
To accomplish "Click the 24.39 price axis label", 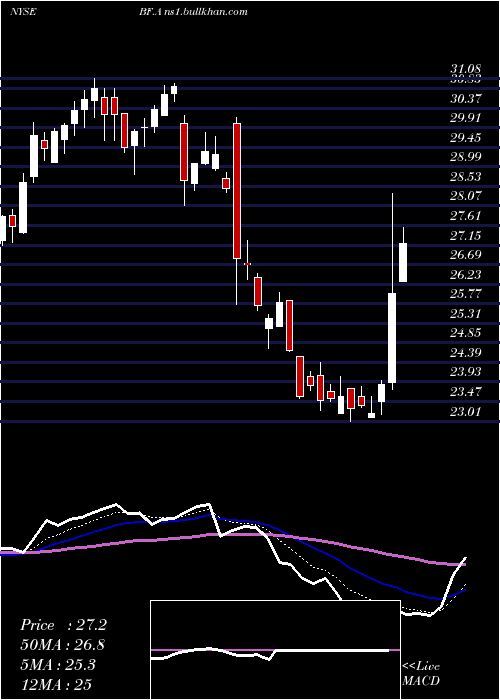I will [466, 352].
